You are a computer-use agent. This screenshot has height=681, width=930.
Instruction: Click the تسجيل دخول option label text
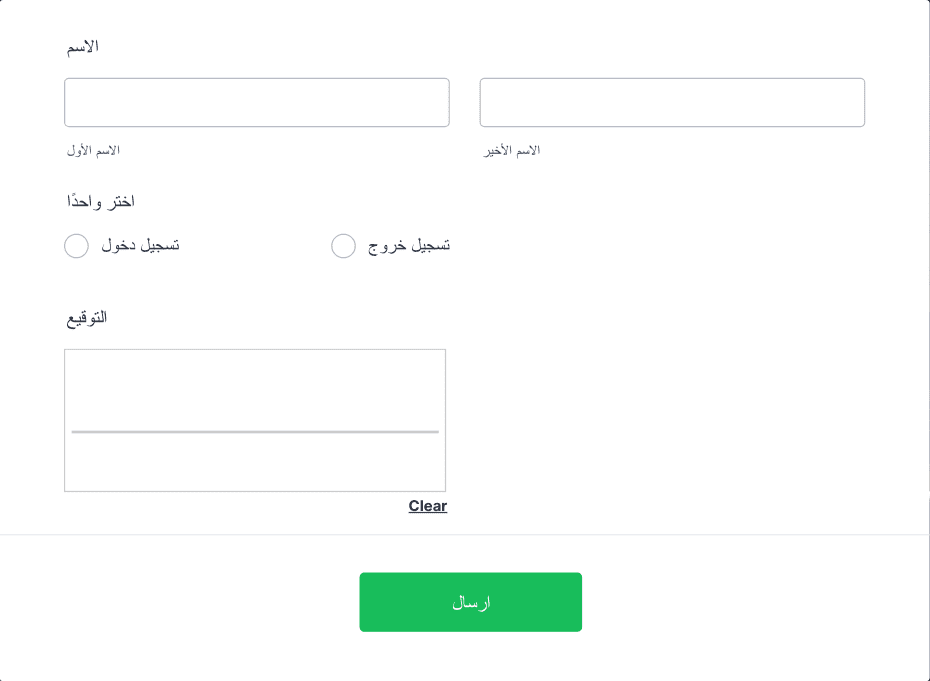point(141,245)
